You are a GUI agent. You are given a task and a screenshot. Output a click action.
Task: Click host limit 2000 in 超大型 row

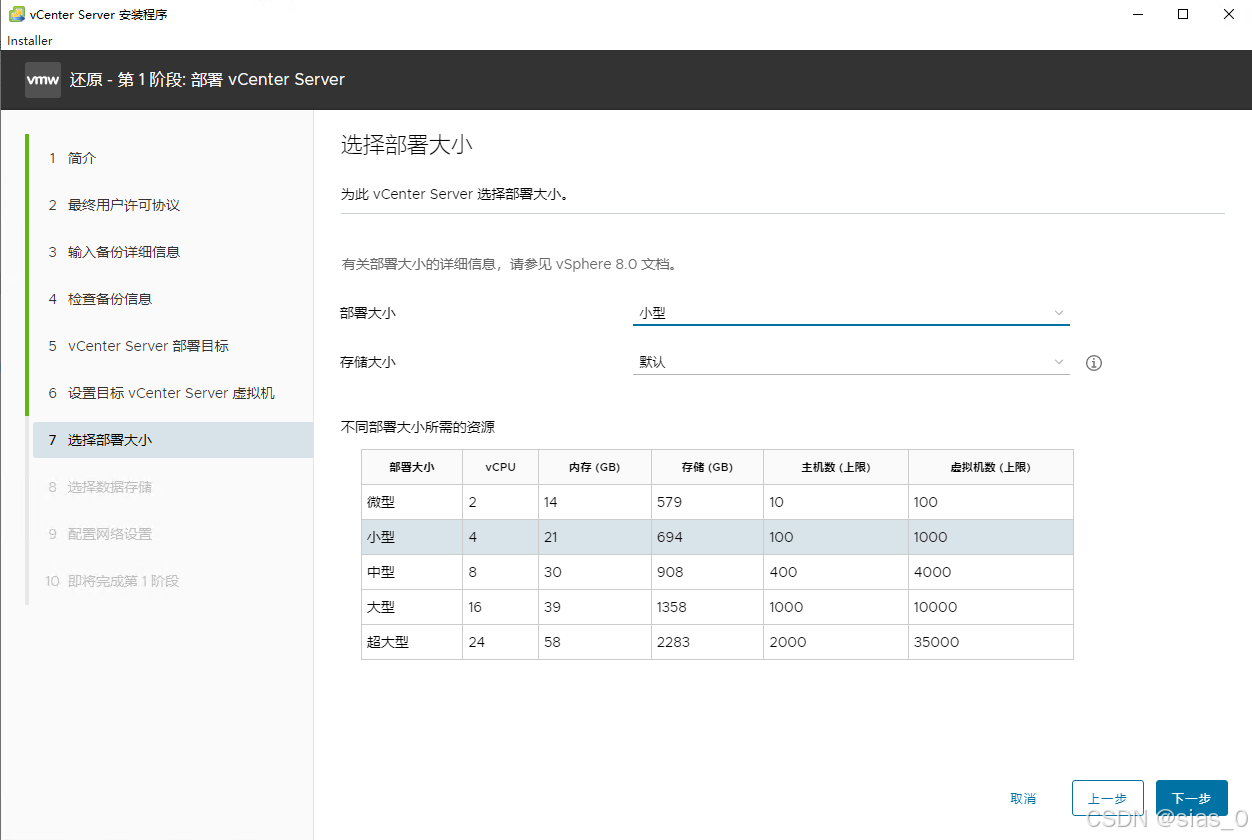click(788, 642)
